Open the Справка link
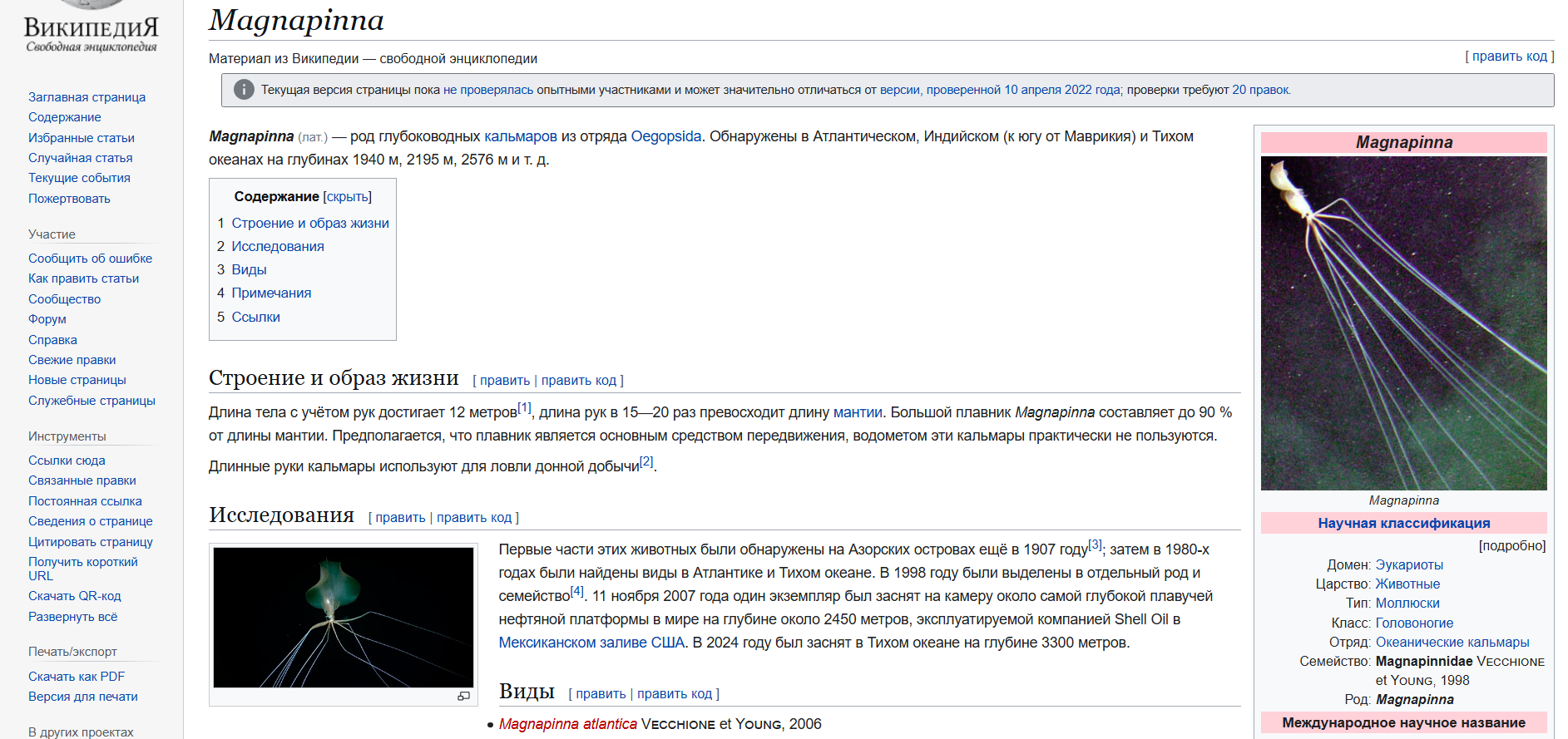 (52, 340)
